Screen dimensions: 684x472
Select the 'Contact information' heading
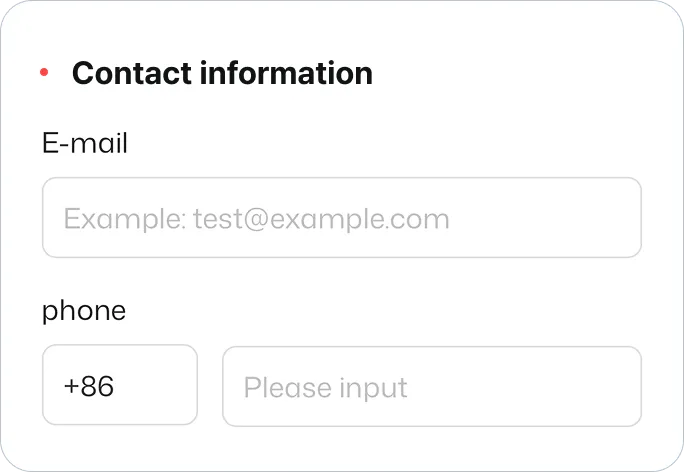pyautogui.click(x=222, y=73)
